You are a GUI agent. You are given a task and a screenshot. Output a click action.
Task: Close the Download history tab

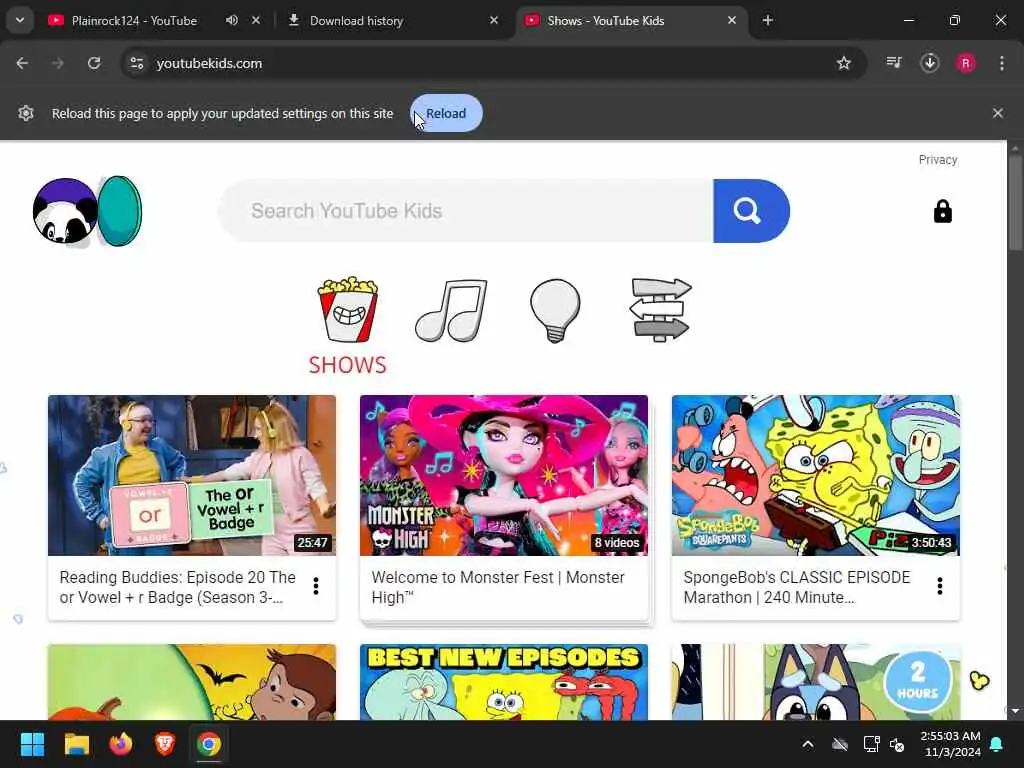click(x=494, y=20)
